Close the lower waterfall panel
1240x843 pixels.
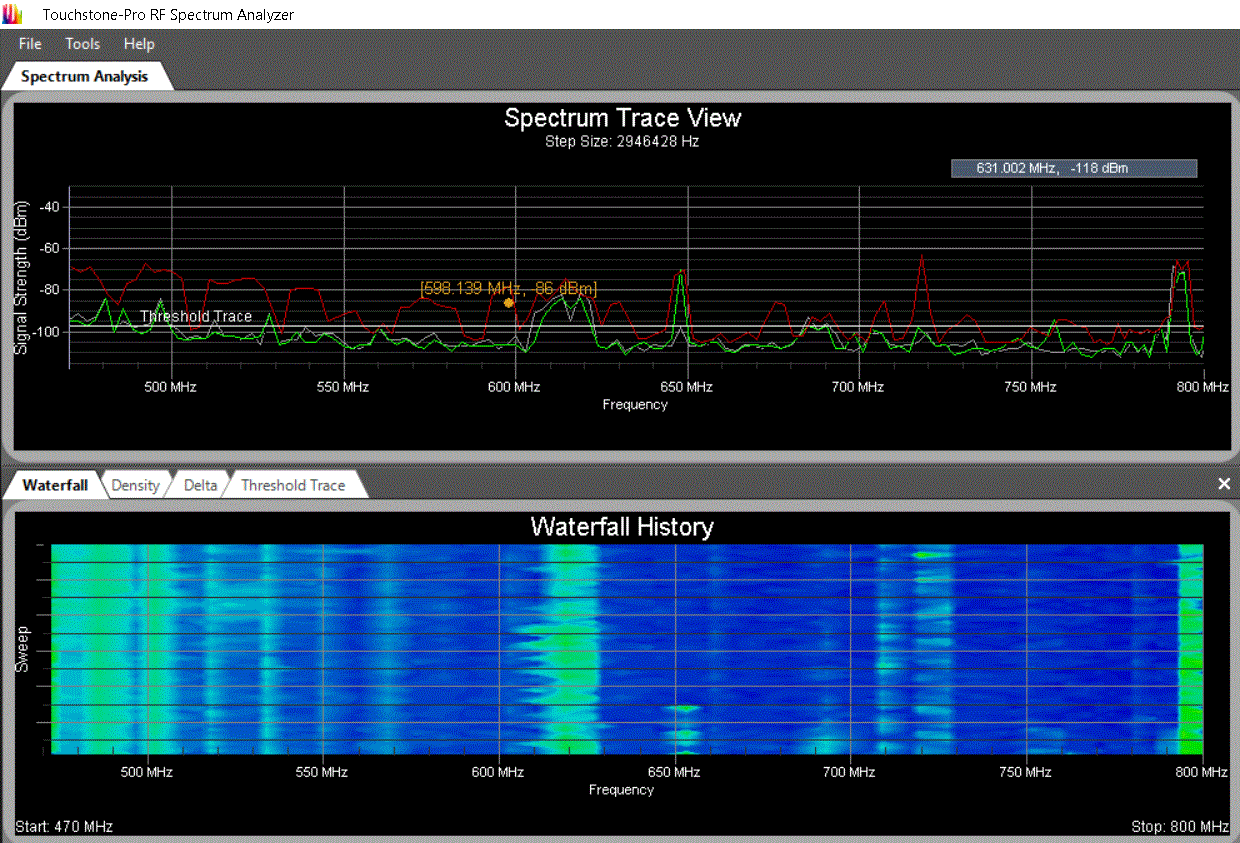tap(1224, 484)
